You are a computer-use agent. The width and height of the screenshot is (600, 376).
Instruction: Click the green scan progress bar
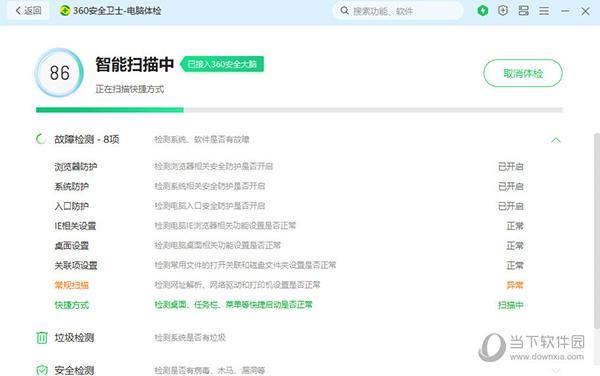[110, 110]
